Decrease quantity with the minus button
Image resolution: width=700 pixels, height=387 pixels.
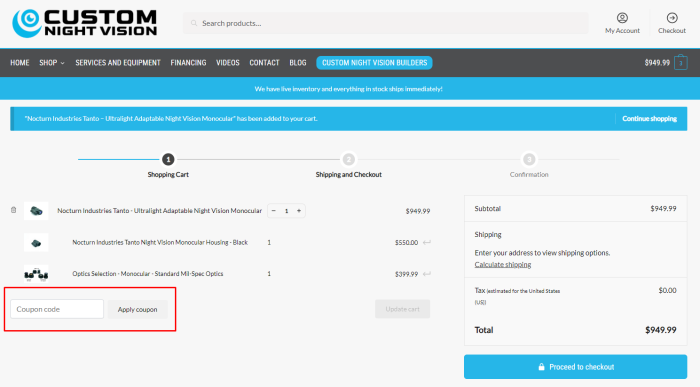pyautogui.click(x=274, y=211)
